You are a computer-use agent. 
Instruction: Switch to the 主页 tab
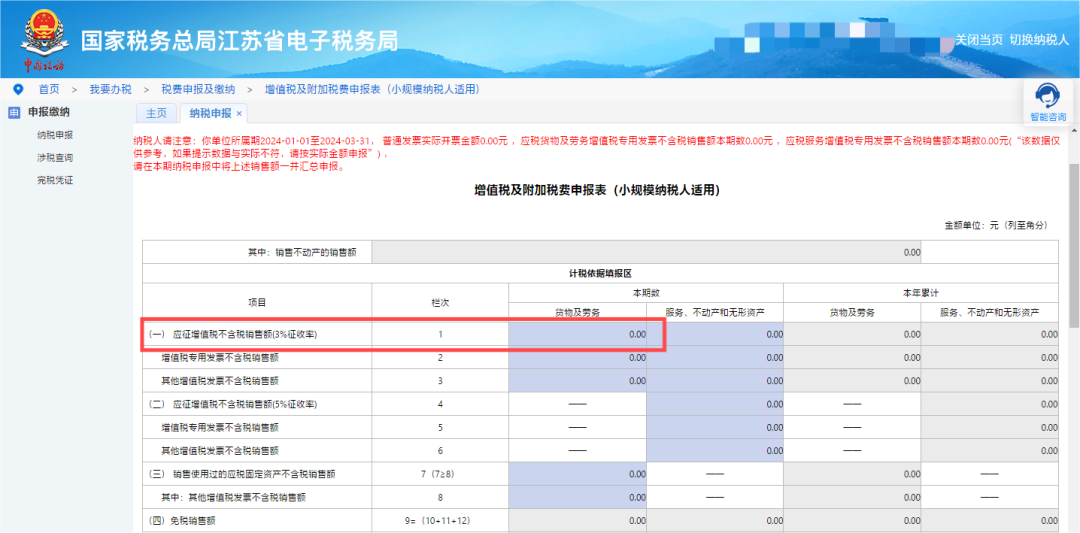[x=156, y=114]
